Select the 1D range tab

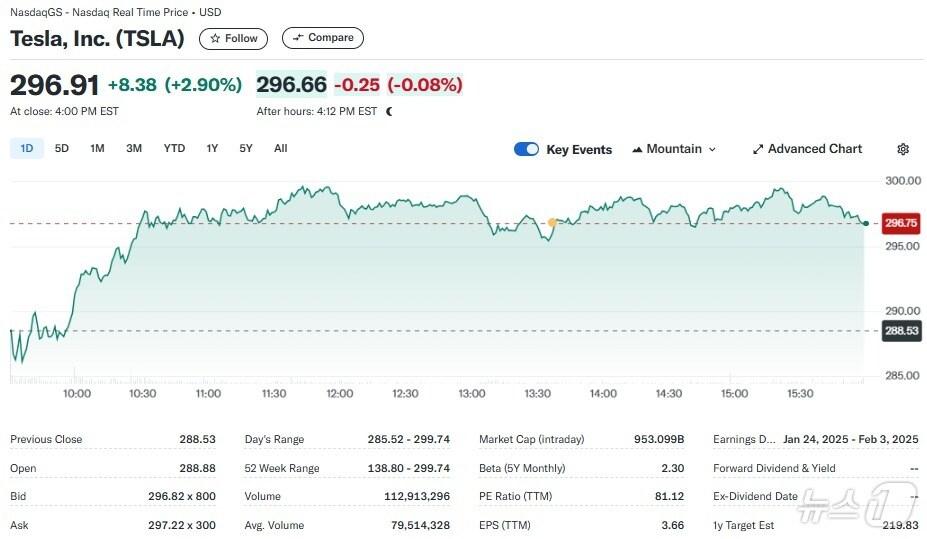(x=27, y=148)
